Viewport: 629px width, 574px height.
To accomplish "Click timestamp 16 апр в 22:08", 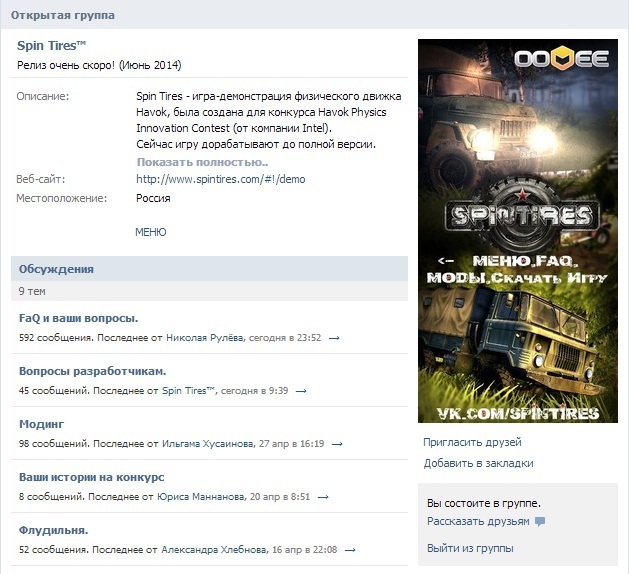I will pyautogui.click(x=304, y=550).
